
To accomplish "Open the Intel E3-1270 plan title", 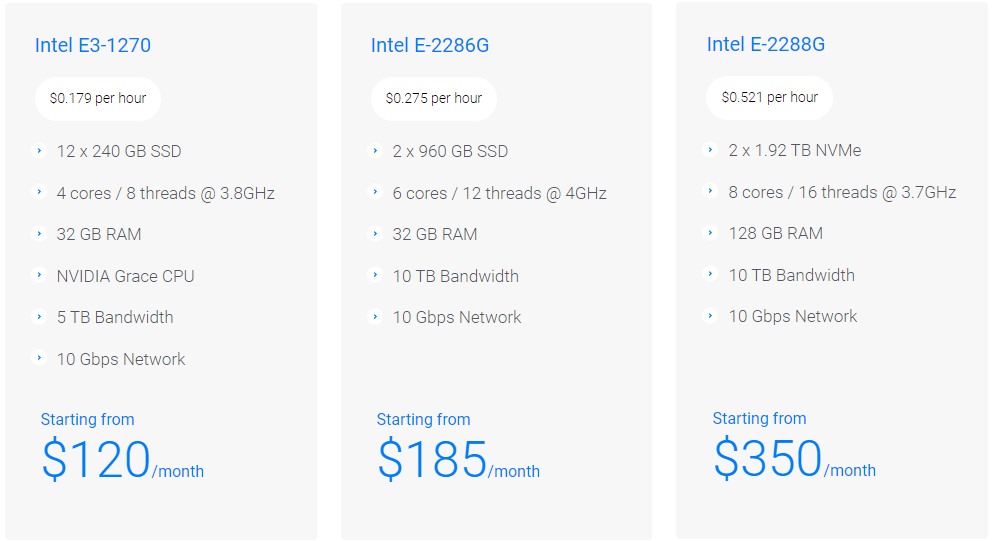I will click(x=92, y=45).
